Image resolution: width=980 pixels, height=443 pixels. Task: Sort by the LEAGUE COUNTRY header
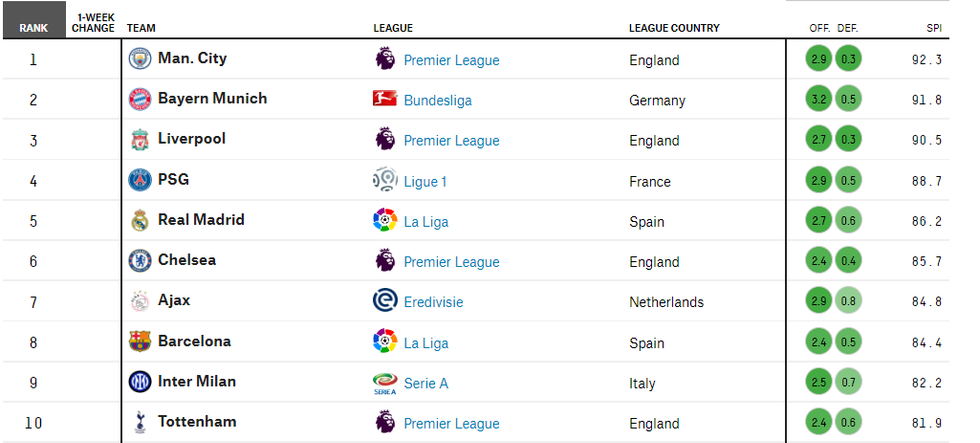click(x=674, y=28)
